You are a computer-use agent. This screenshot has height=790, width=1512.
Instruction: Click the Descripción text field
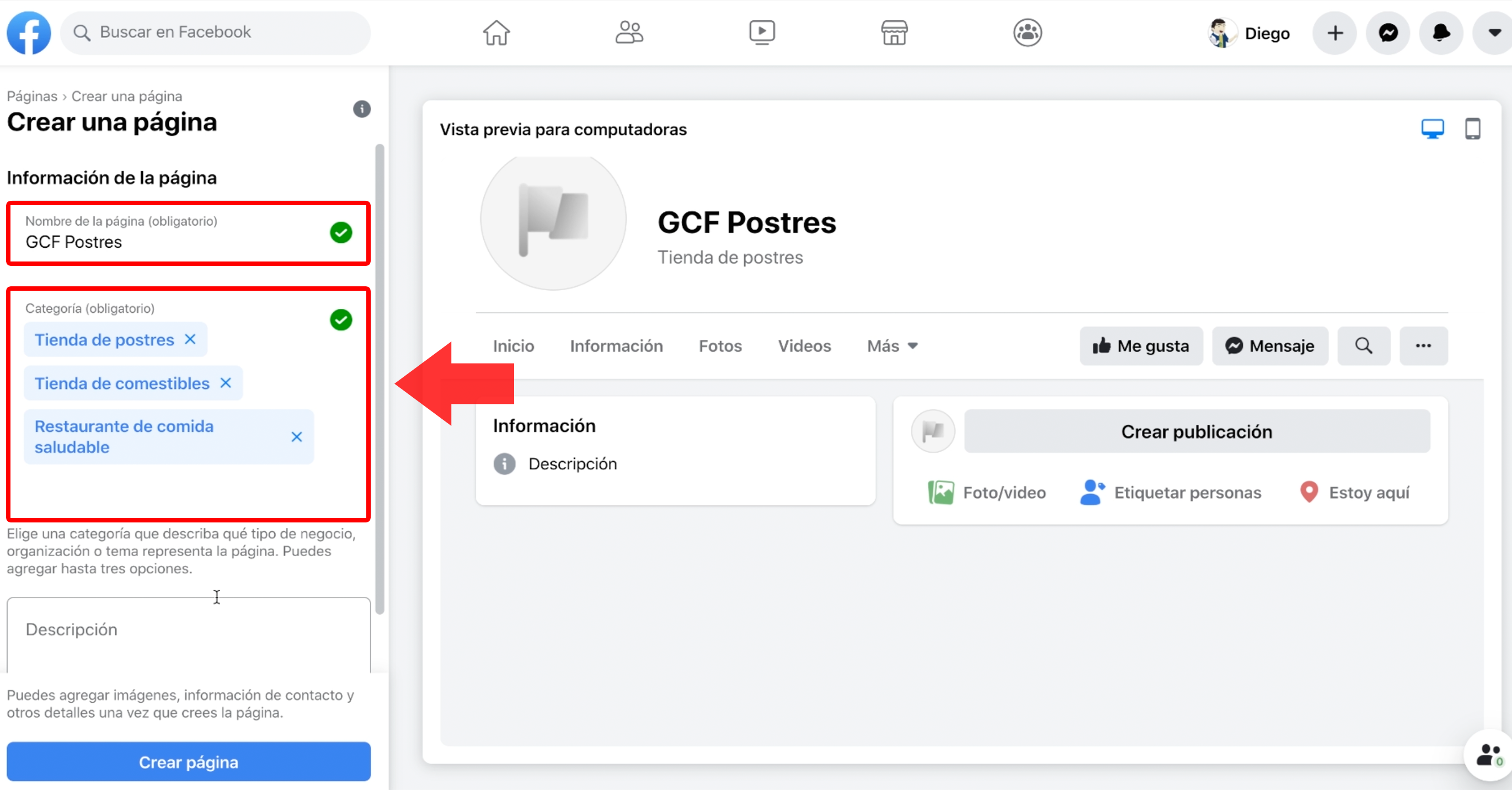click(189, 635)
